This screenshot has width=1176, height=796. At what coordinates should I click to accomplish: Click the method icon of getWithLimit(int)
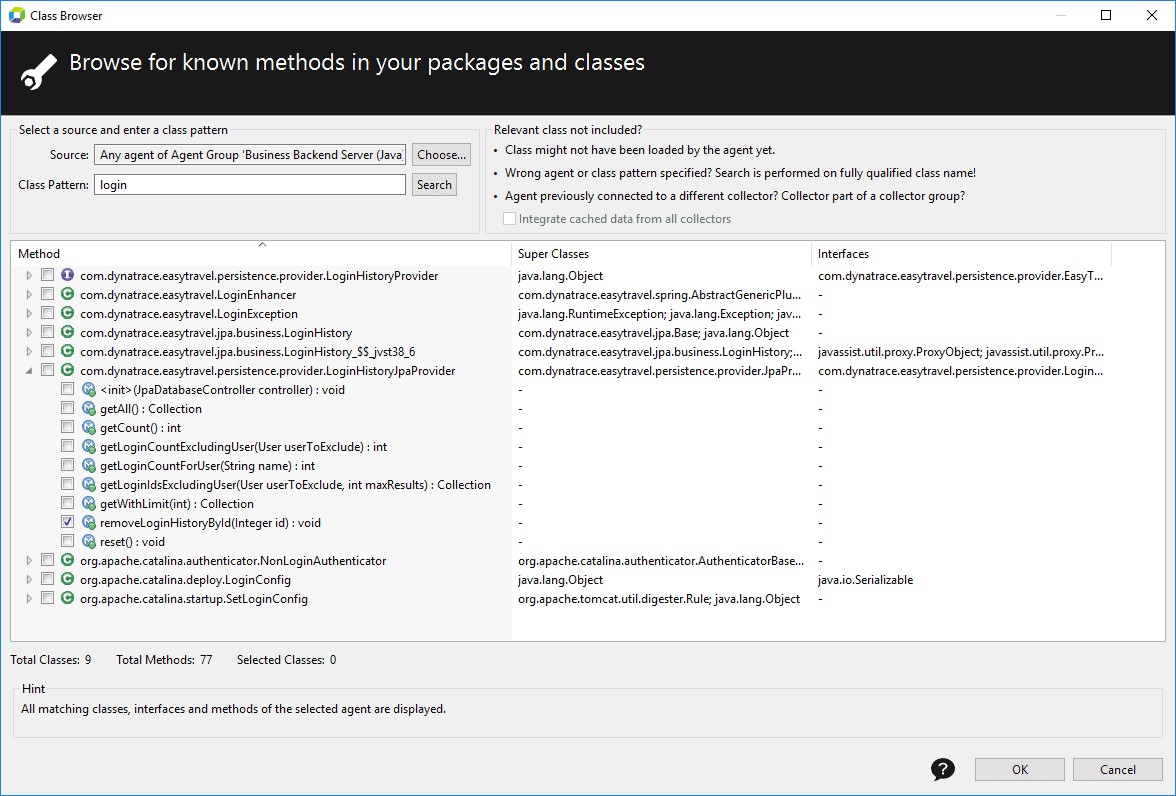pyautogui.click(x=88, y=503)
